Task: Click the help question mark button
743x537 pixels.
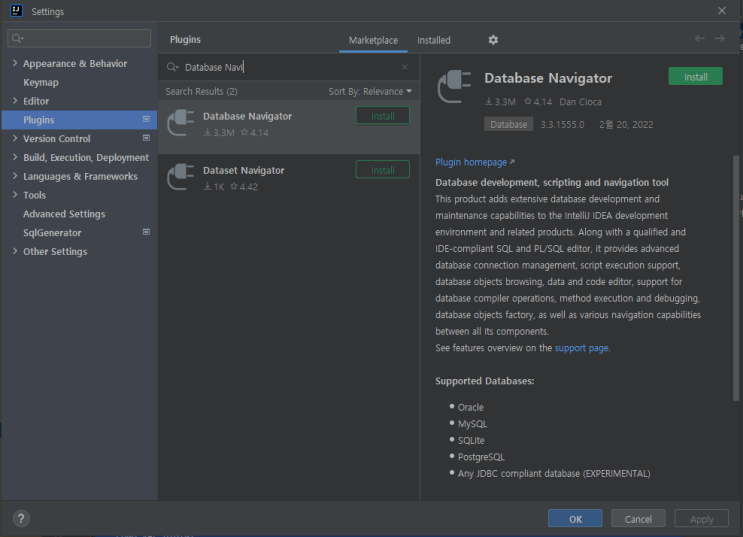Action: coord(21,519)
